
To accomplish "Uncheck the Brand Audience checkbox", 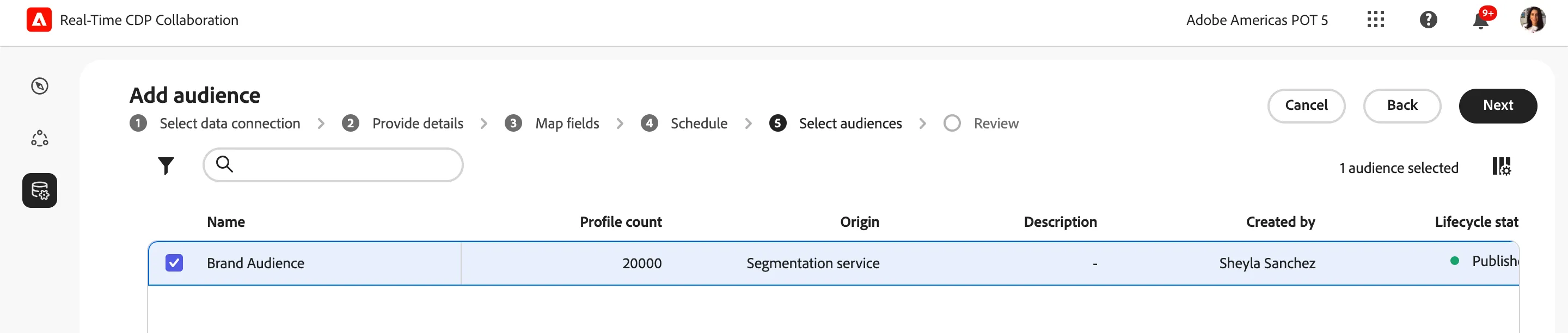I will [174, 263].
